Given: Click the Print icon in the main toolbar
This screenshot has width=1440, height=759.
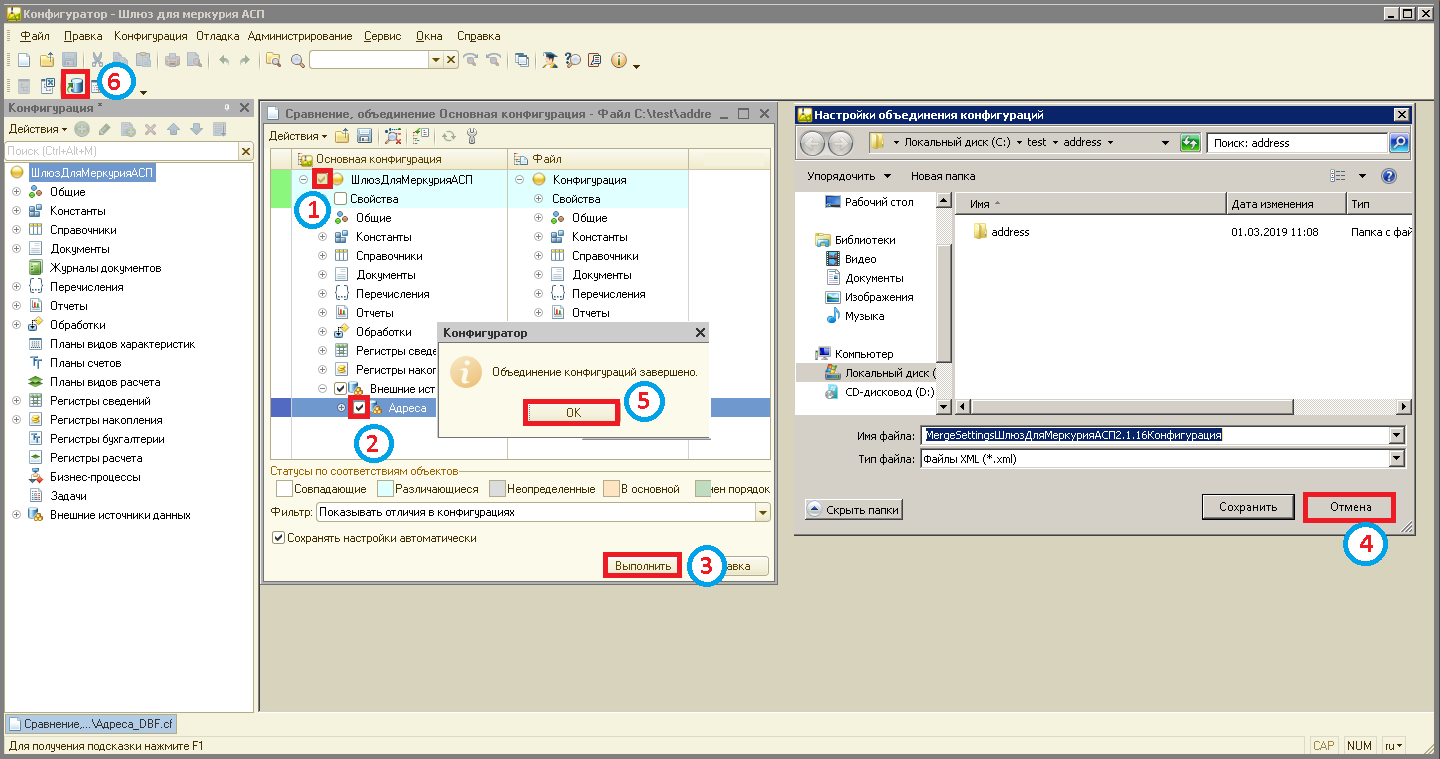Looking at the screenshot, I should 172,60.
